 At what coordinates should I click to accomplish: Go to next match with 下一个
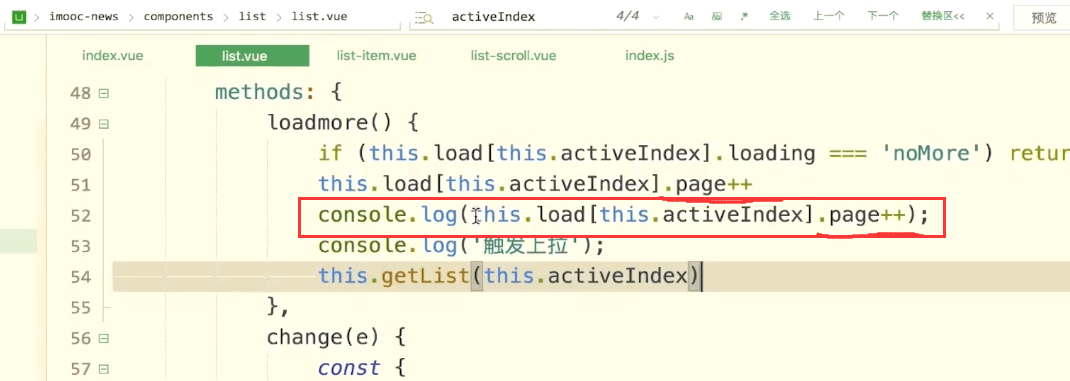883,16
